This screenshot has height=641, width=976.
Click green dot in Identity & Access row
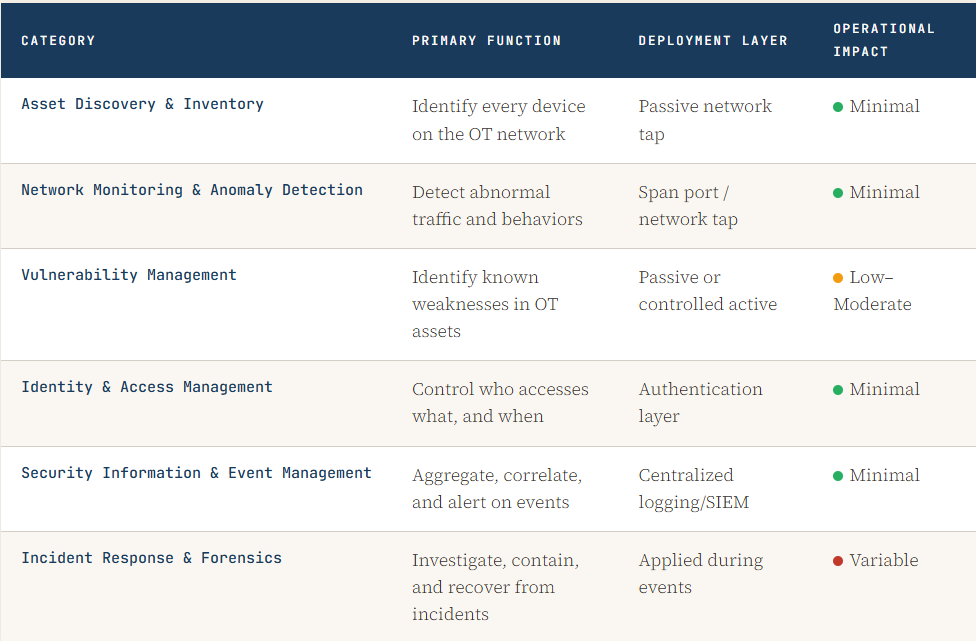click(x=838, y=390)
